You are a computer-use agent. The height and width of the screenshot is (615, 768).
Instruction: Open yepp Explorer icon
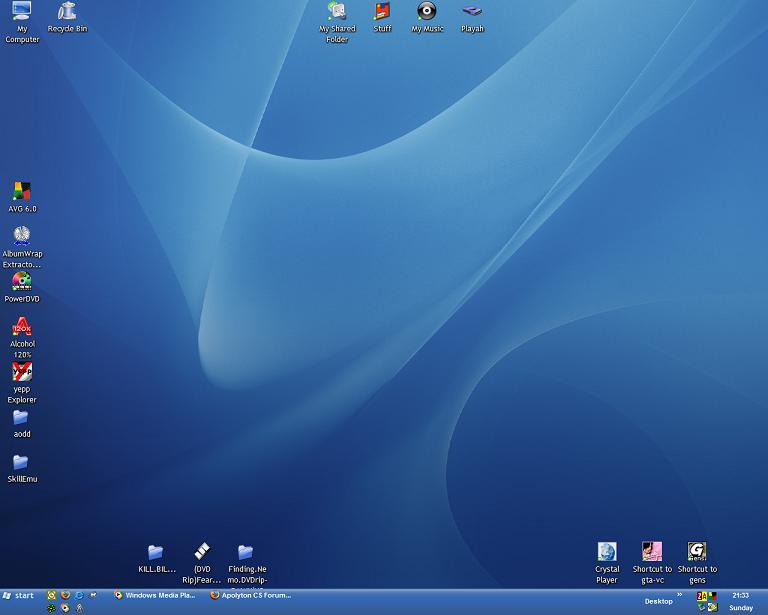[22, 373]
